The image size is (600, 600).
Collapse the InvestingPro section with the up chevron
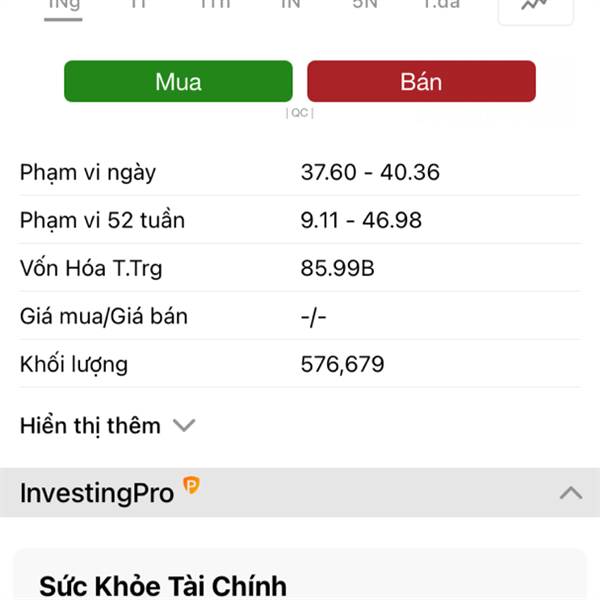571,493
